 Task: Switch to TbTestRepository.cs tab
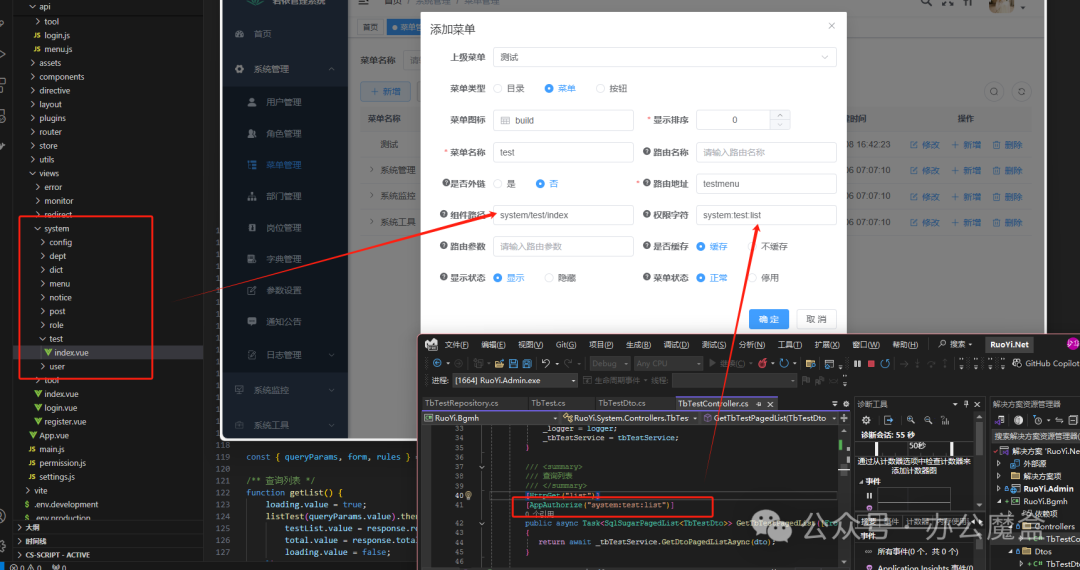coord(461,403)
